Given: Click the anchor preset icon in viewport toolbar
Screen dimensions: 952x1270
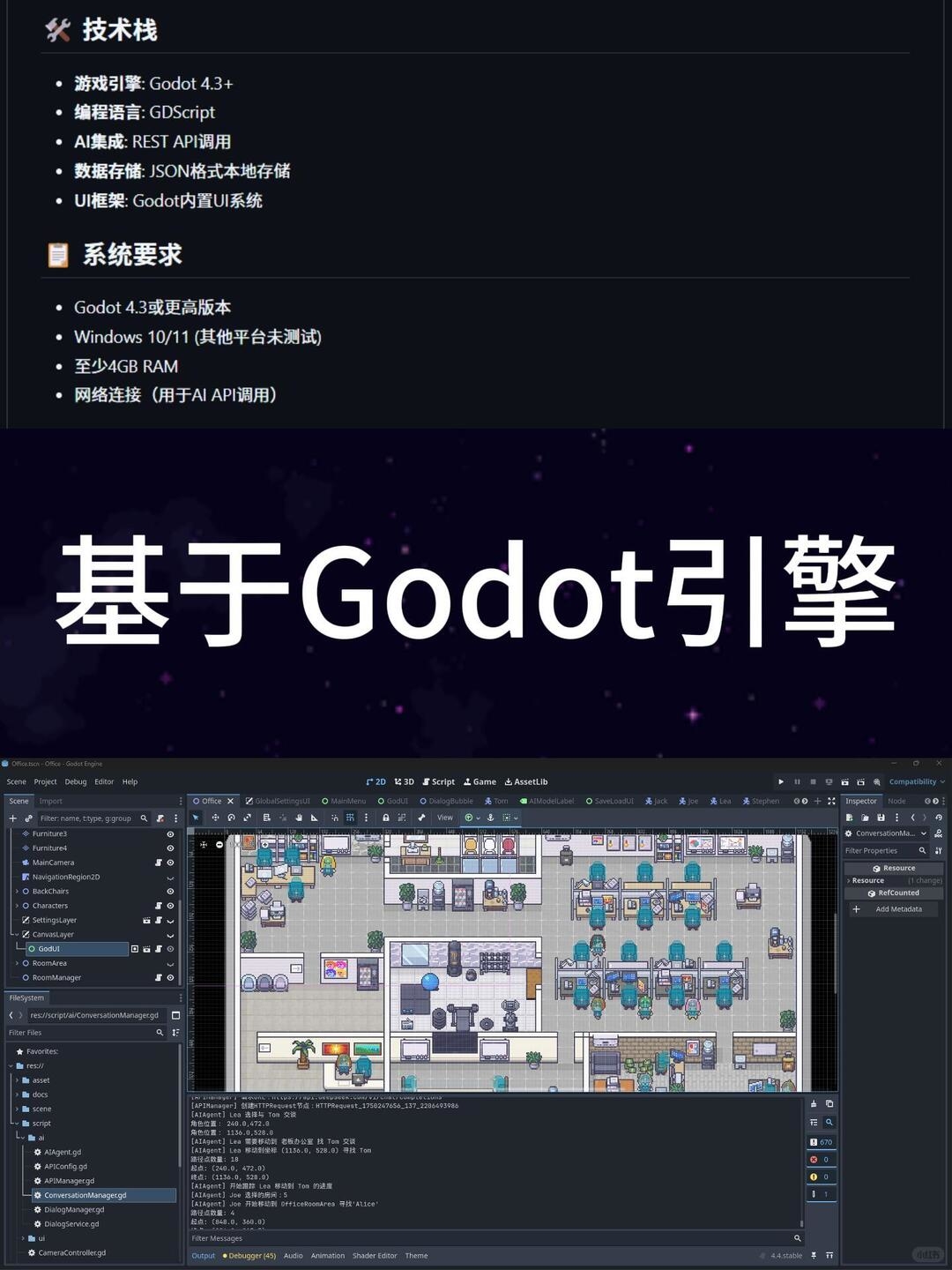Looking at the screenshot, I should 490,818.
